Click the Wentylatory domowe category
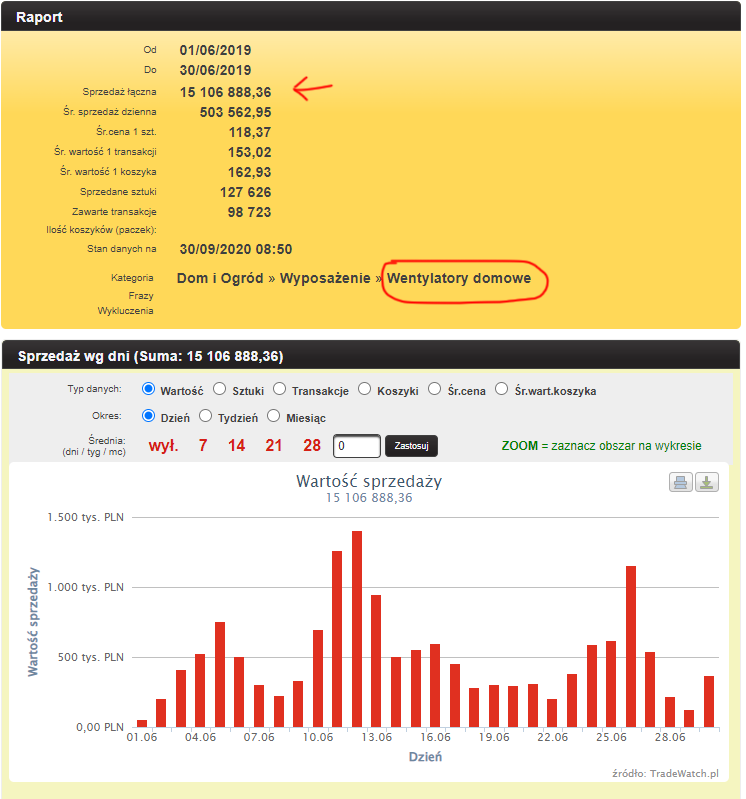The image size is (746, 799). (x=459, y=278)
